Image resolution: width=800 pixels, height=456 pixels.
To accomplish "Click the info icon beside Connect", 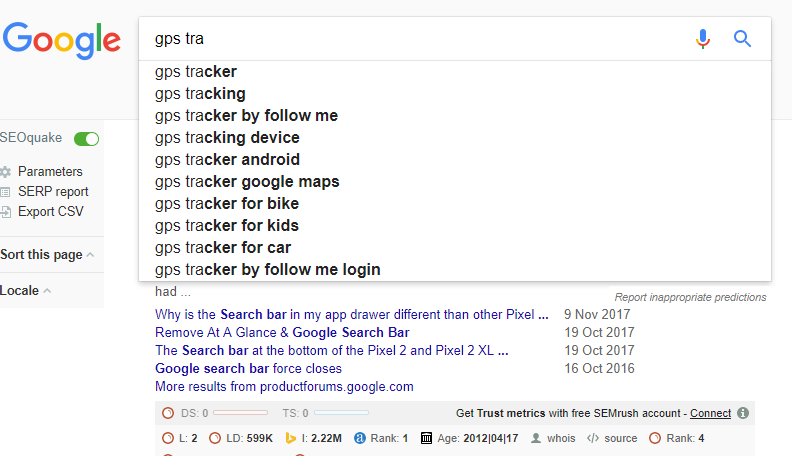I will 743,413.
